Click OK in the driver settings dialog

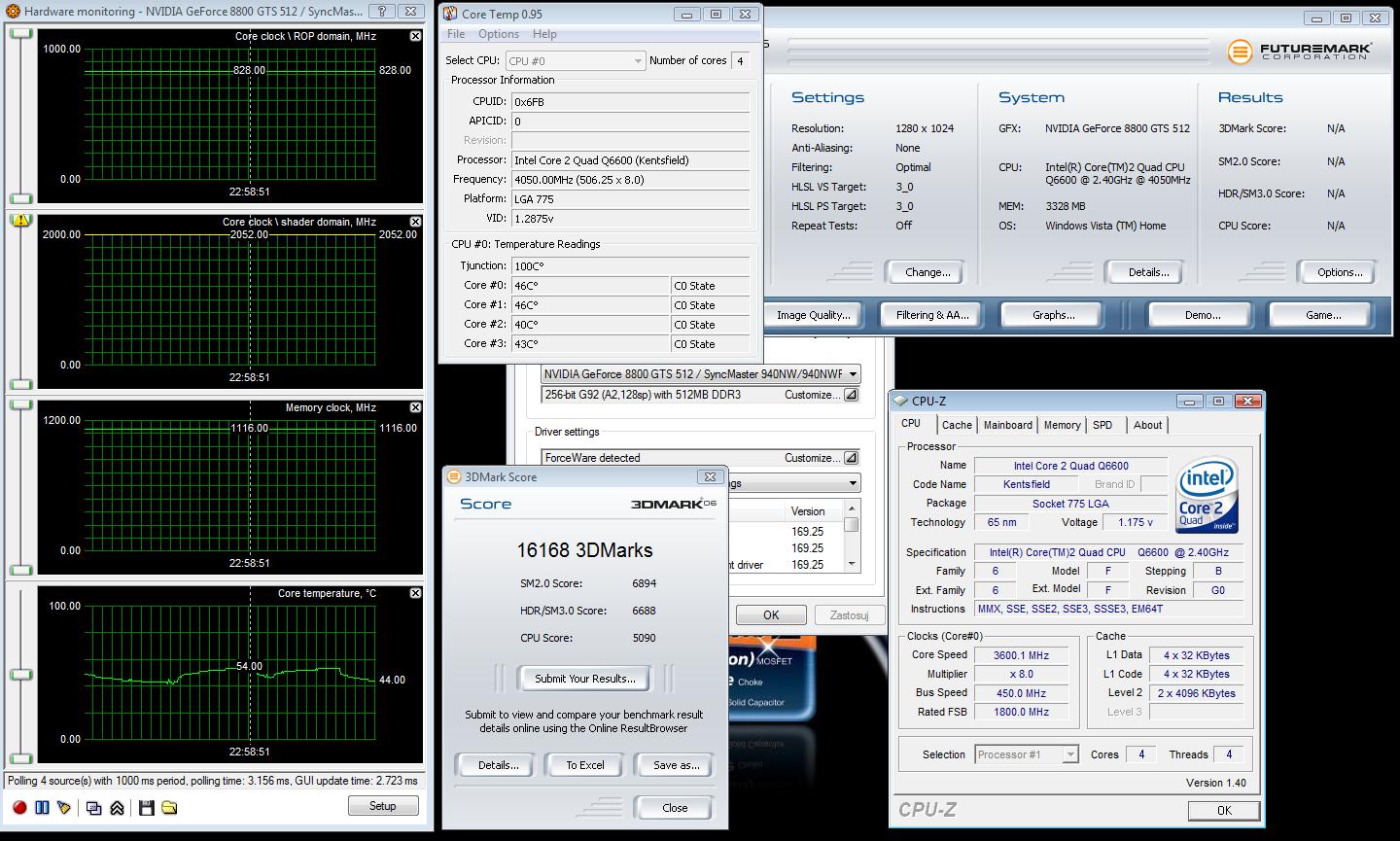point(771,614)
